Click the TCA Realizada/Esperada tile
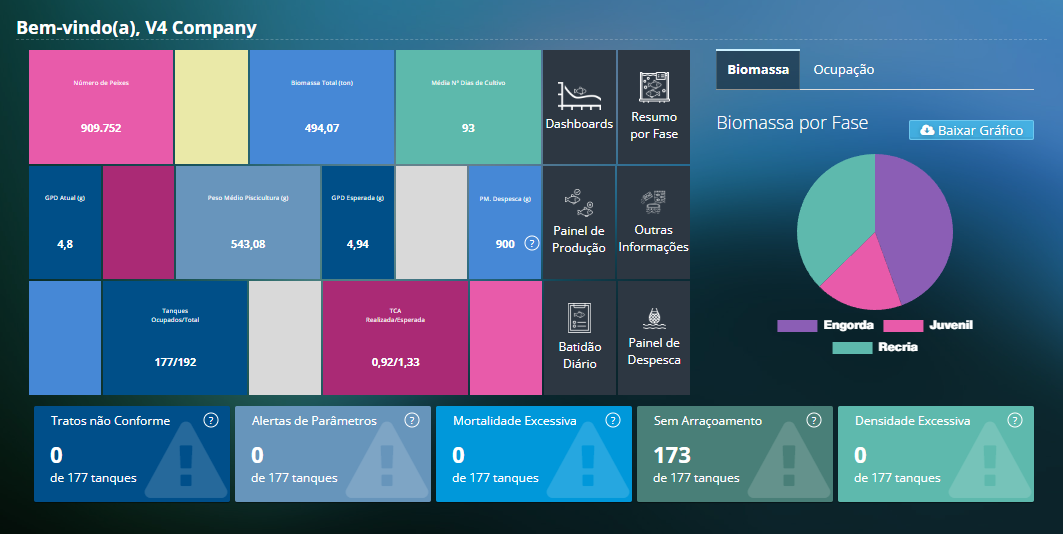Image resolution: width=1063 pixels, height=534 pixels. [395, 338]
